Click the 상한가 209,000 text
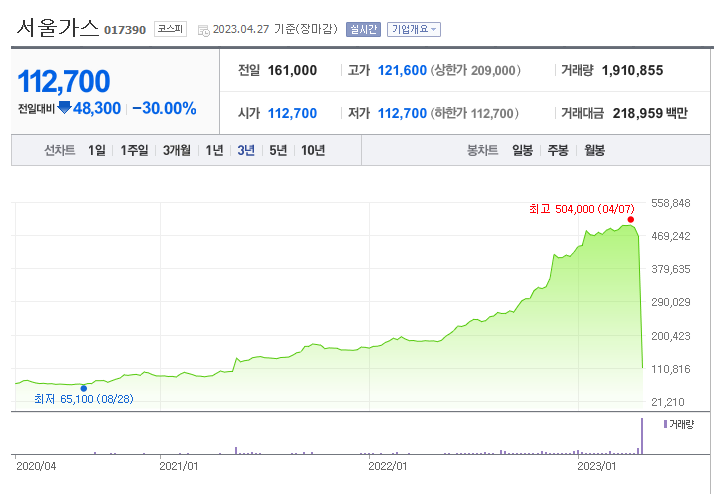This screenshot has width=714, height=494. click(x=475, y=71)
